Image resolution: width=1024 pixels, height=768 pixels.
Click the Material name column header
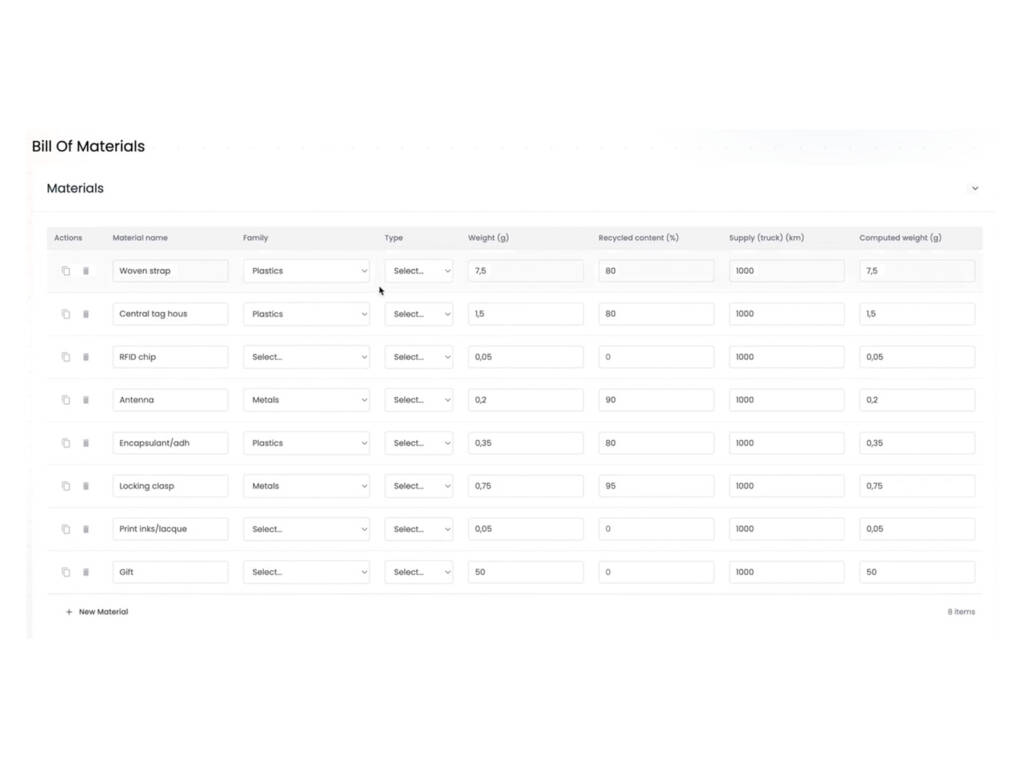[140, 238]
